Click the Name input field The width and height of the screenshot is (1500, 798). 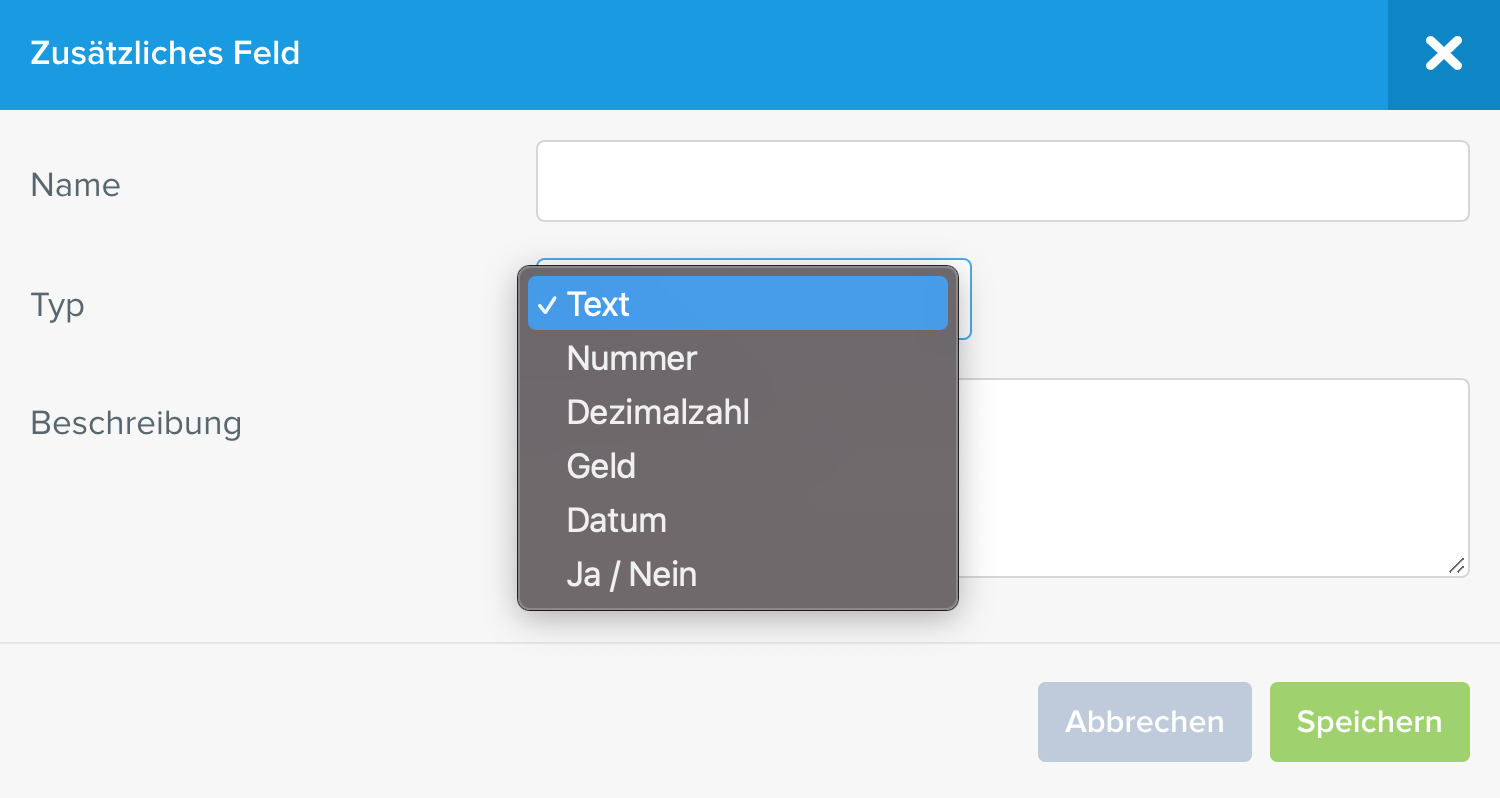tap(1003, 181)
